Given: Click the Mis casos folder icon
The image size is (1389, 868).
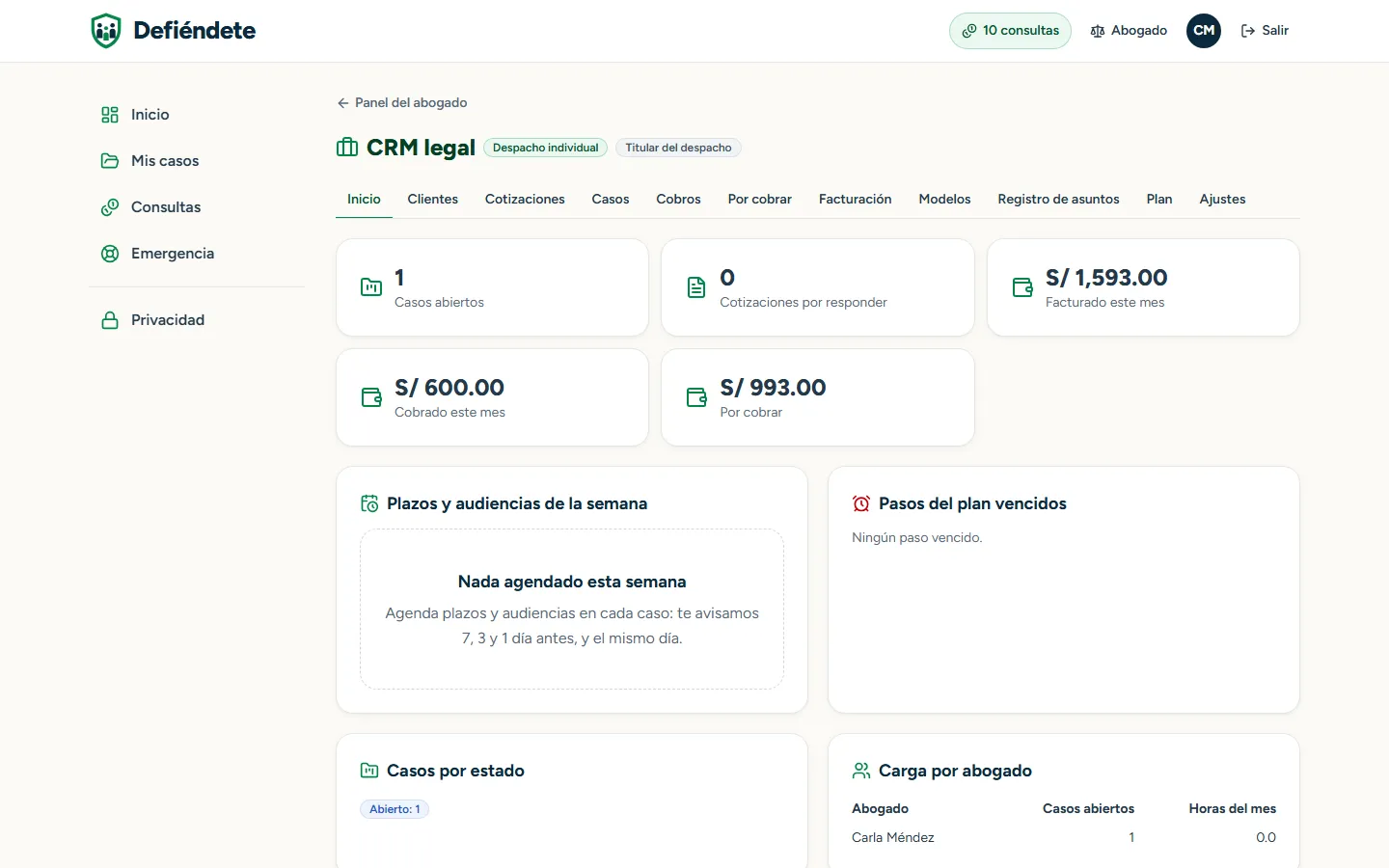Looking at the screenshot, I should click(110, 161).
